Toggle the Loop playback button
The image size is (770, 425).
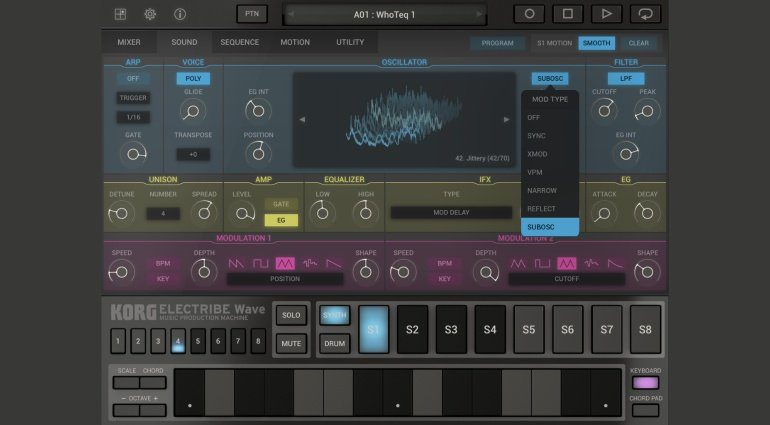(645, 14)
